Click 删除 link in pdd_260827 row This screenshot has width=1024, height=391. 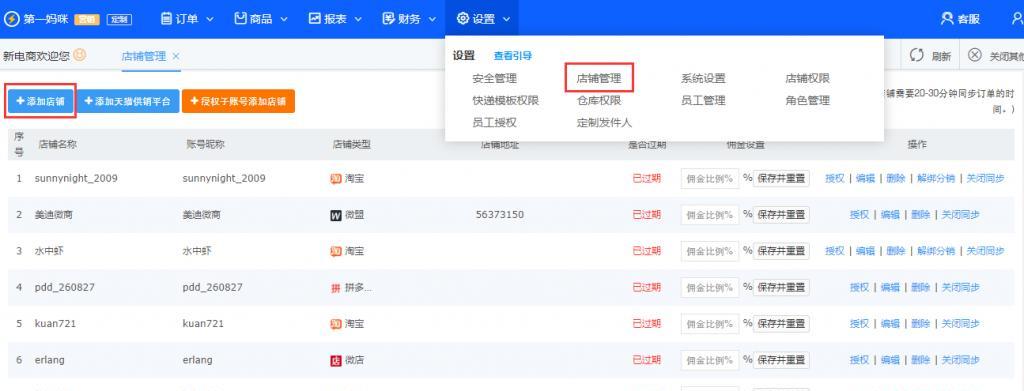(x=921, y=287)
